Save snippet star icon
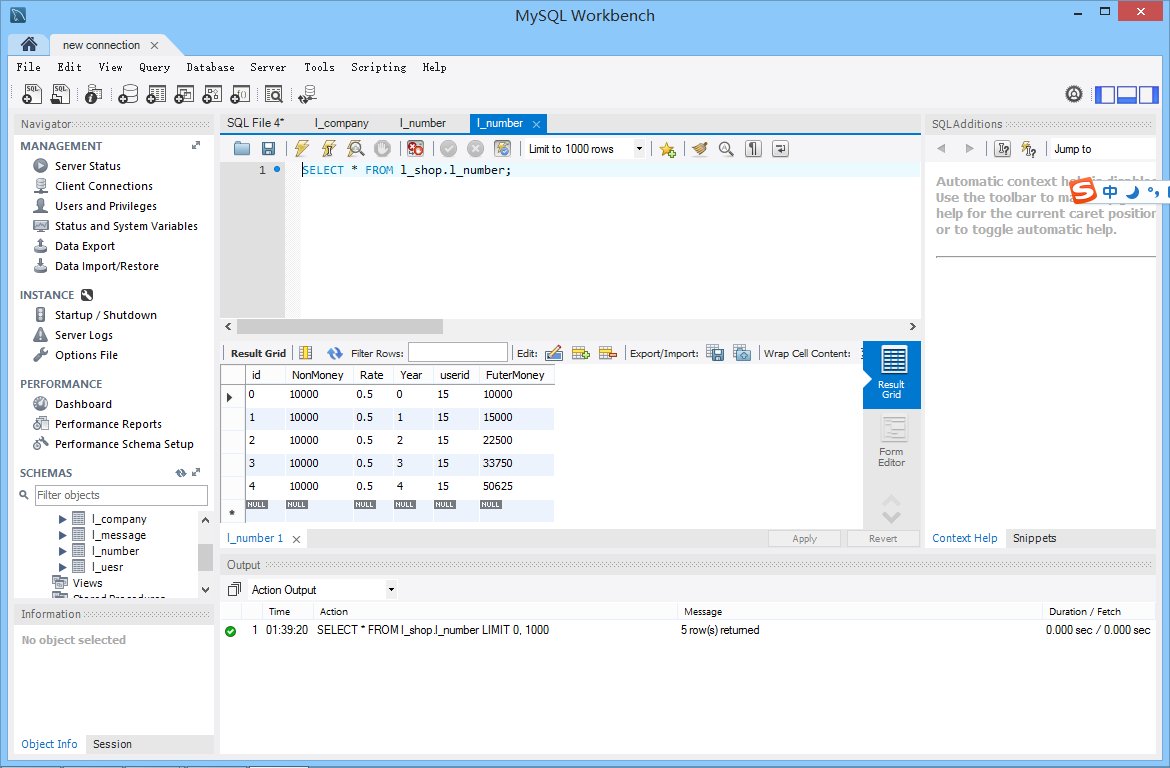Image resolution: width=1170 pixels, height=768 pixels. (667, 149)
